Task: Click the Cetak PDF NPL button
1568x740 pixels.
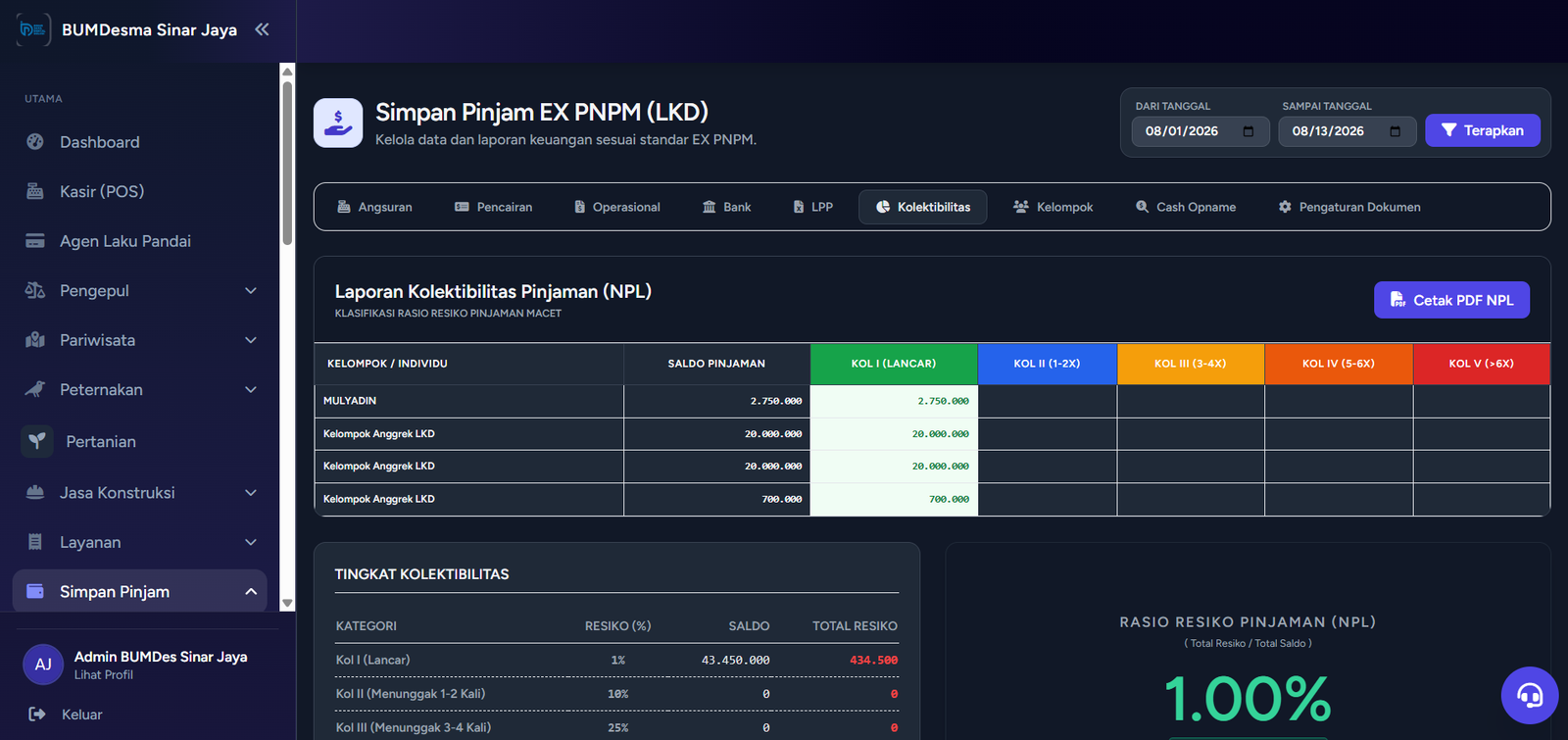Action: [1451, 300]
